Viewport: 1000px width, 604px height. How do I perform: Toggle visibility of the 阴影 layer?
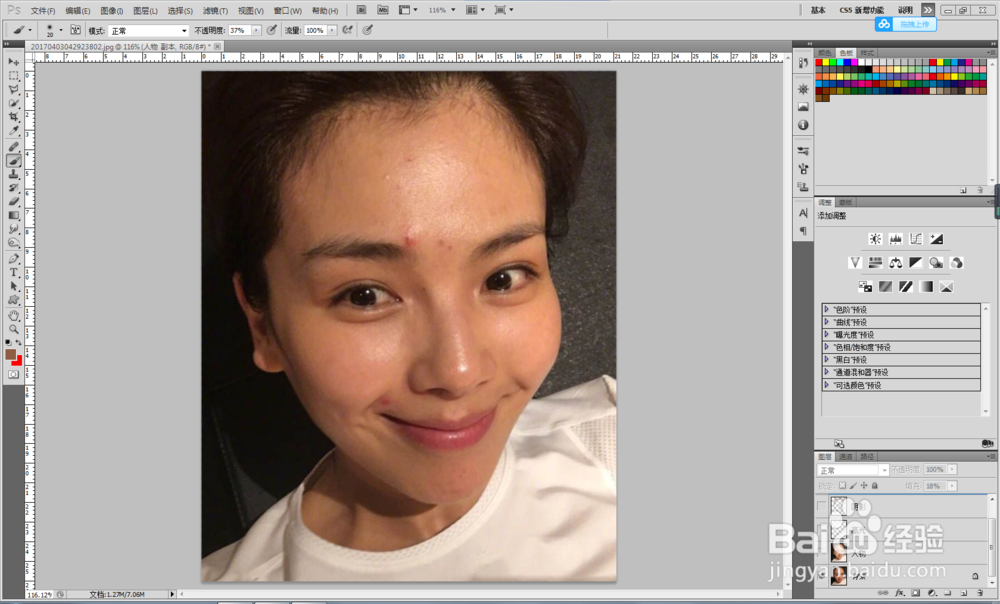(821, 506)
